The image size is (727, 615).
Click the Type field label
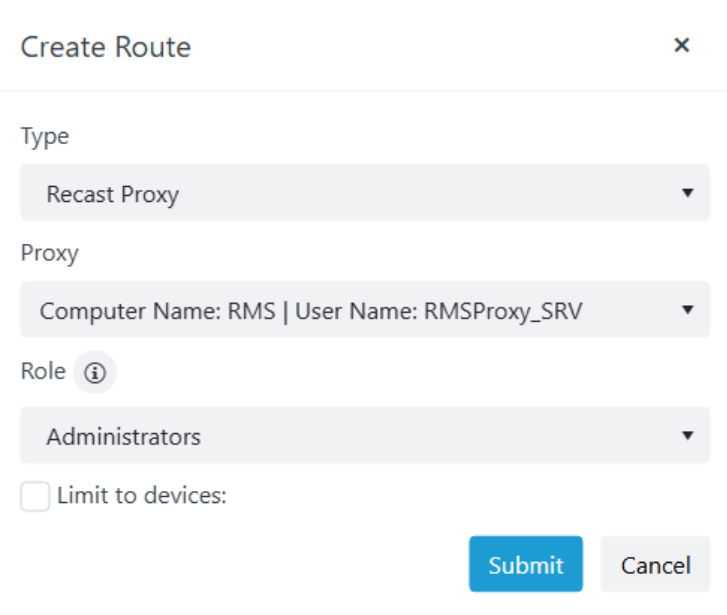[45, 137]
